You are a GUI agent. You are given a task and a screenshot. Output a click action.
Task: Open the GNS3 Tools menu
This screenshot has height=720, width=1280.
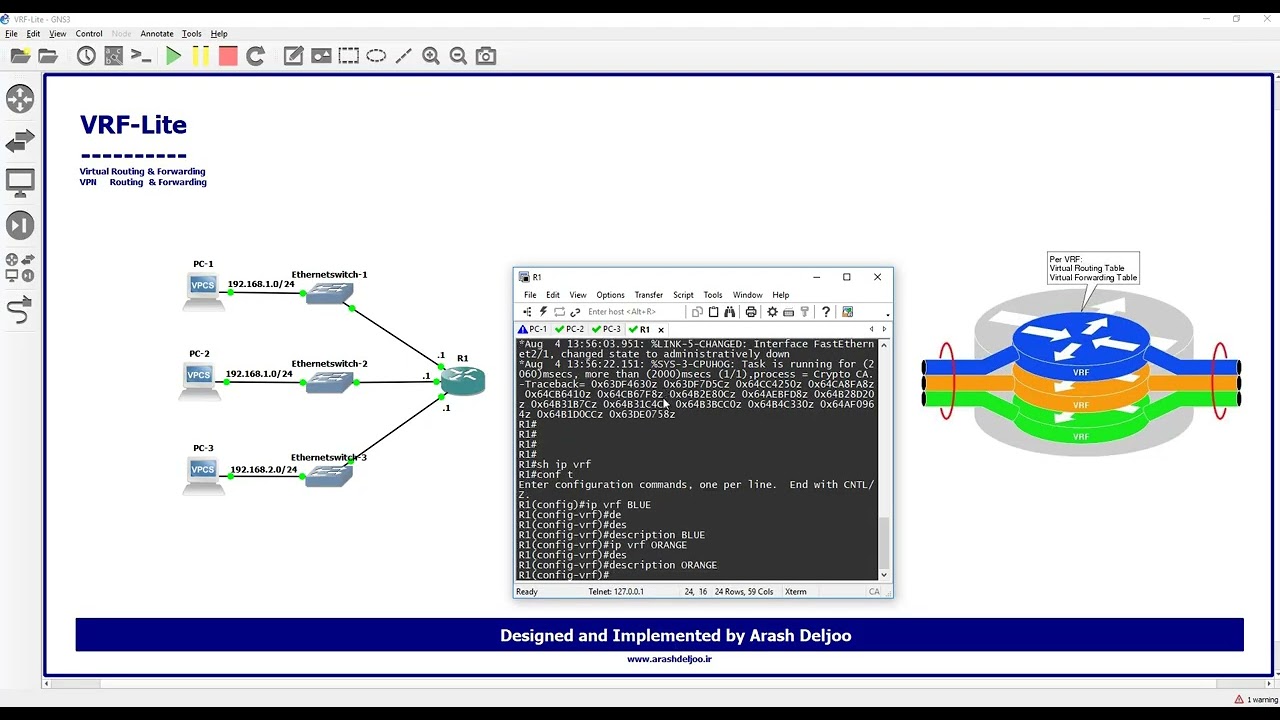192,34
